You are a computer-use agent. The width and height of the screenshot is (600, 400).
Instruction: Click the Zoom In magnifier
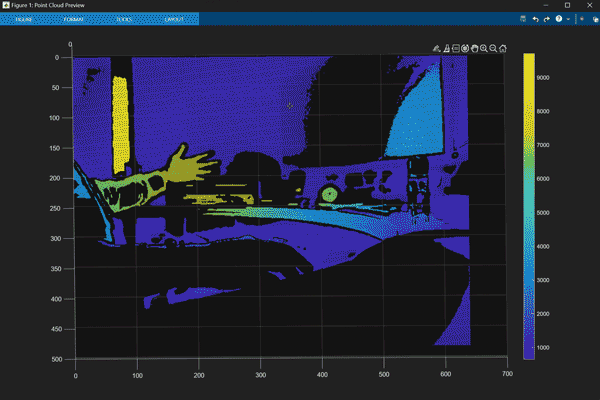(484, 48)
